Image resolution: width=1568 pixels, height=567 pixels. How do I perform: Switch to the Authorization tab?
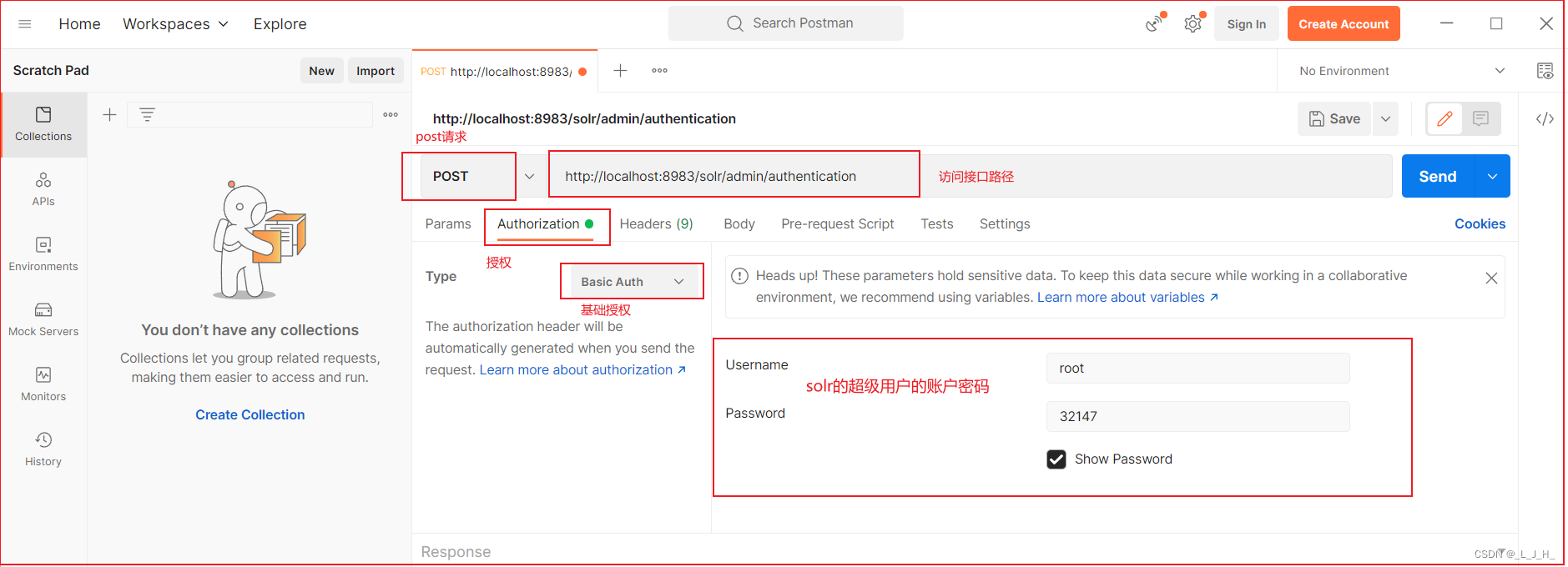(546, 223)
